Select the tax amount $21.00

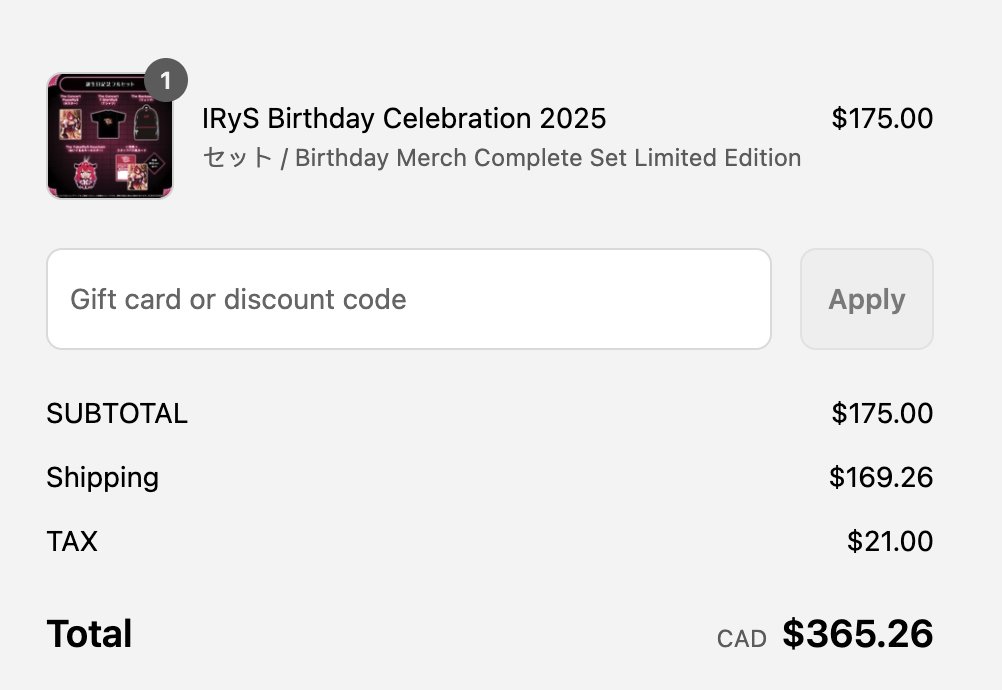tap(889, 542)
